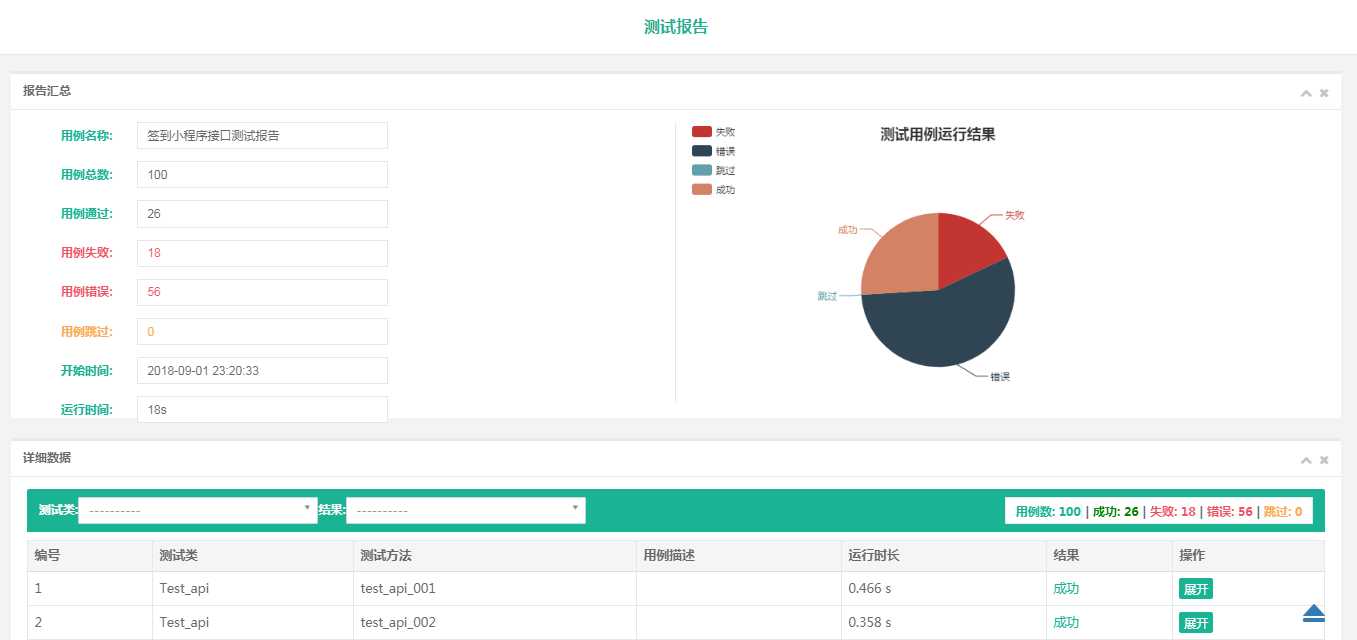Click the 运行时间 field showing 18s
The width and height of the screenshot is (1357, 640).
click(x=262, y=409)
